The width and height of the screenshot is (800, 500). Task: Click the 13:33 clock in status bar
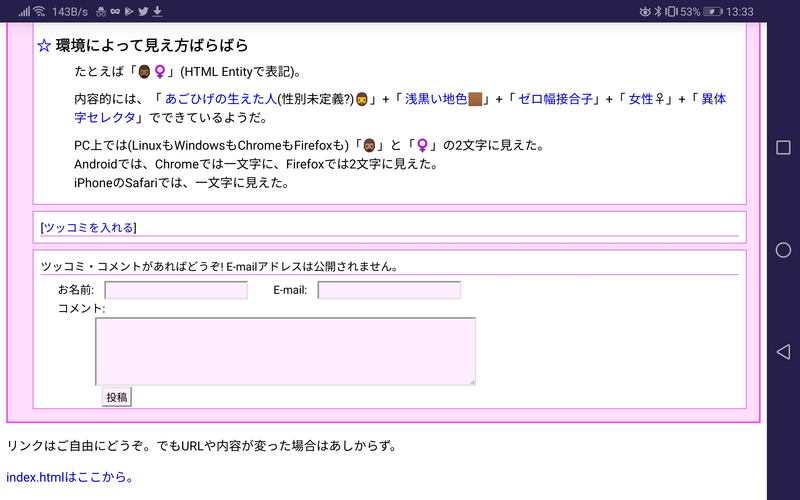click(740, 11)
